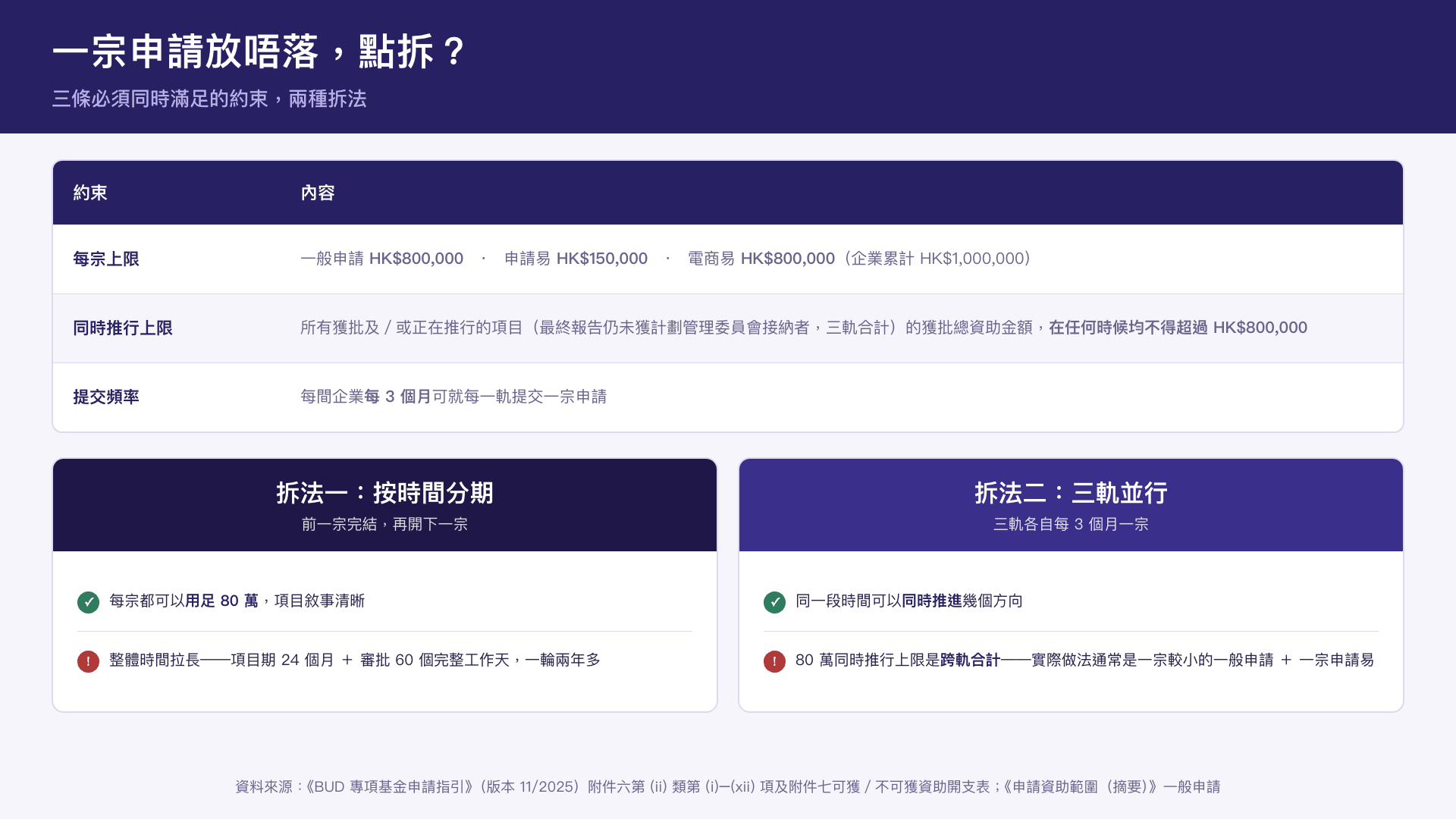Screen dimensions: 1456x819
Task: Click the 內容 column header
Action: coord(318,193)
